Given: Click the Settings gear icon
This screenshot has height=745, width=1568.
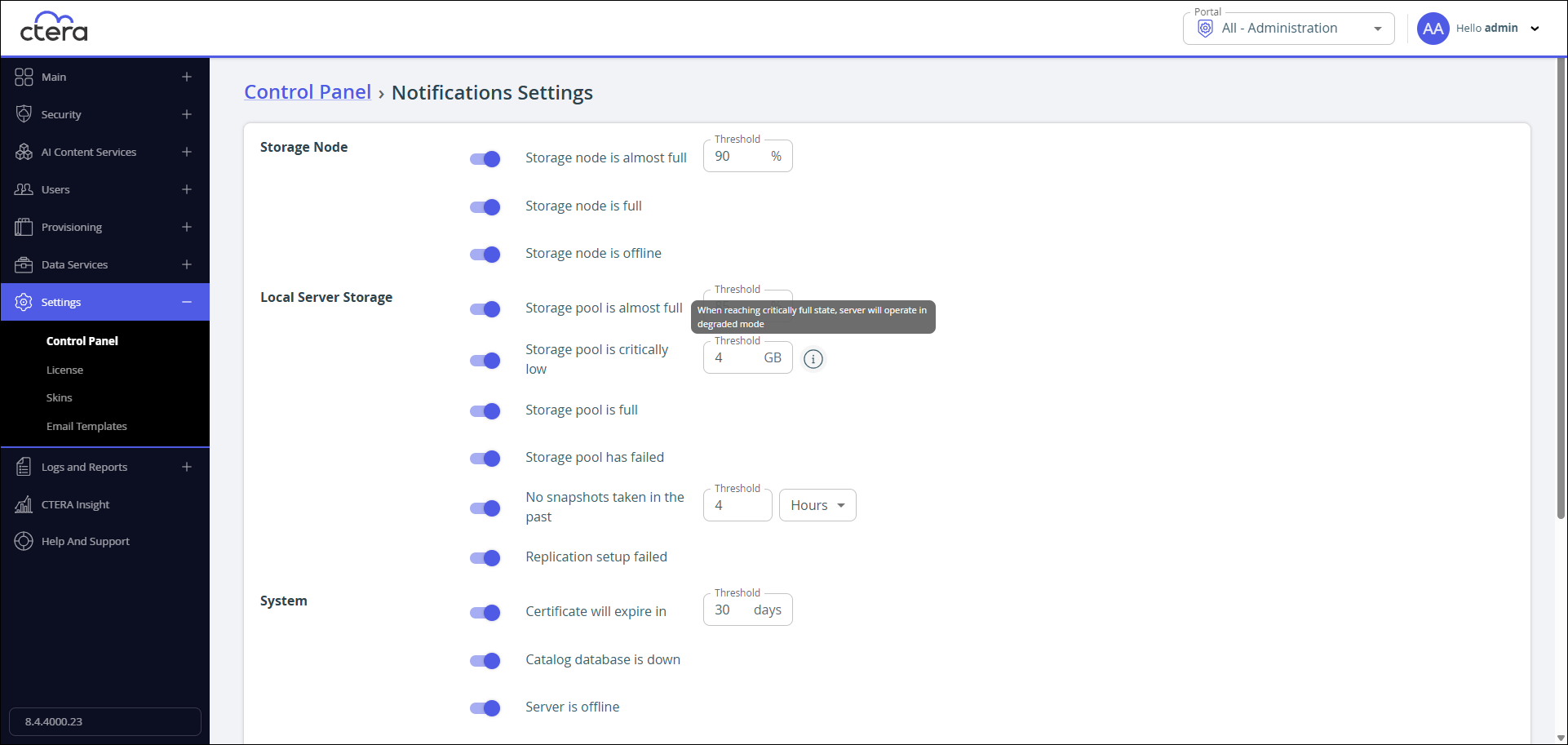Looking at the screenshot, I should (24, 302).
